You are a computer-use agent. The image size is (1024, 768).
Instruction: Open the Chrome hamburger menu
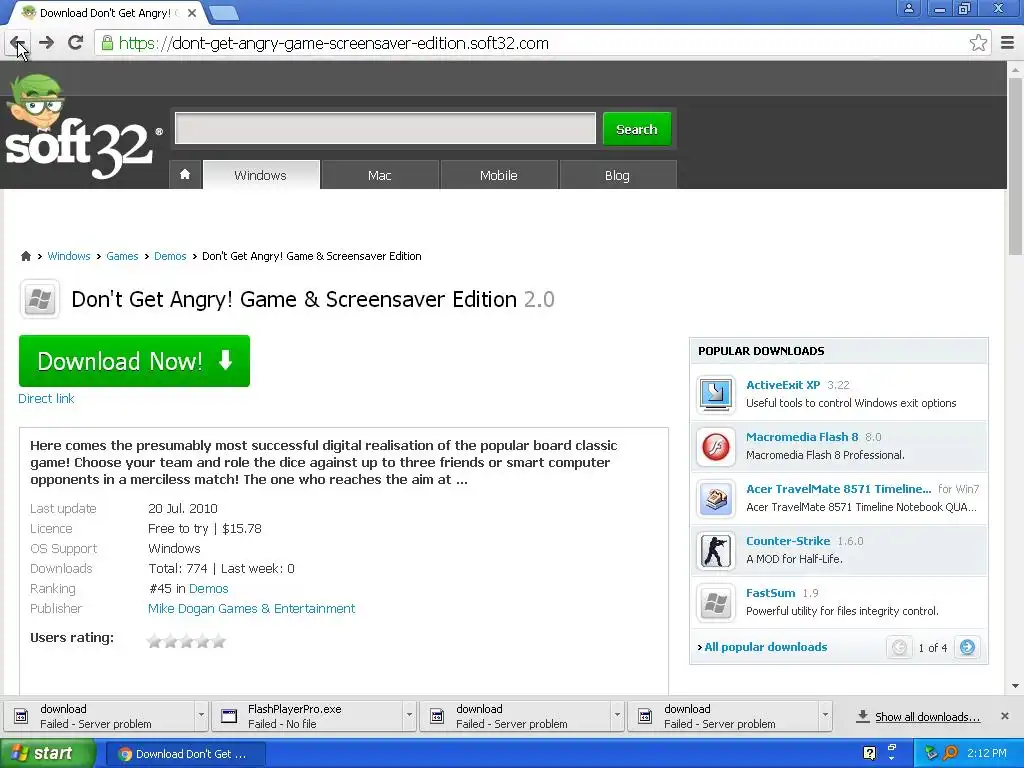coord(1007,43)
